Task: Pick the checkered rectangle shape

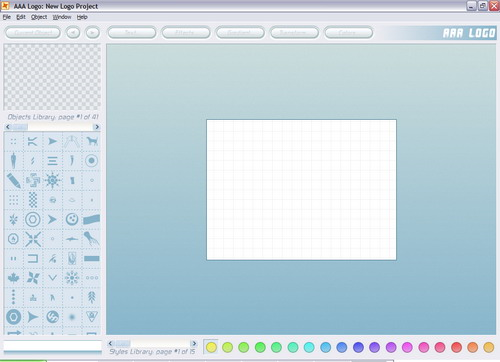Action: point(33,200)
